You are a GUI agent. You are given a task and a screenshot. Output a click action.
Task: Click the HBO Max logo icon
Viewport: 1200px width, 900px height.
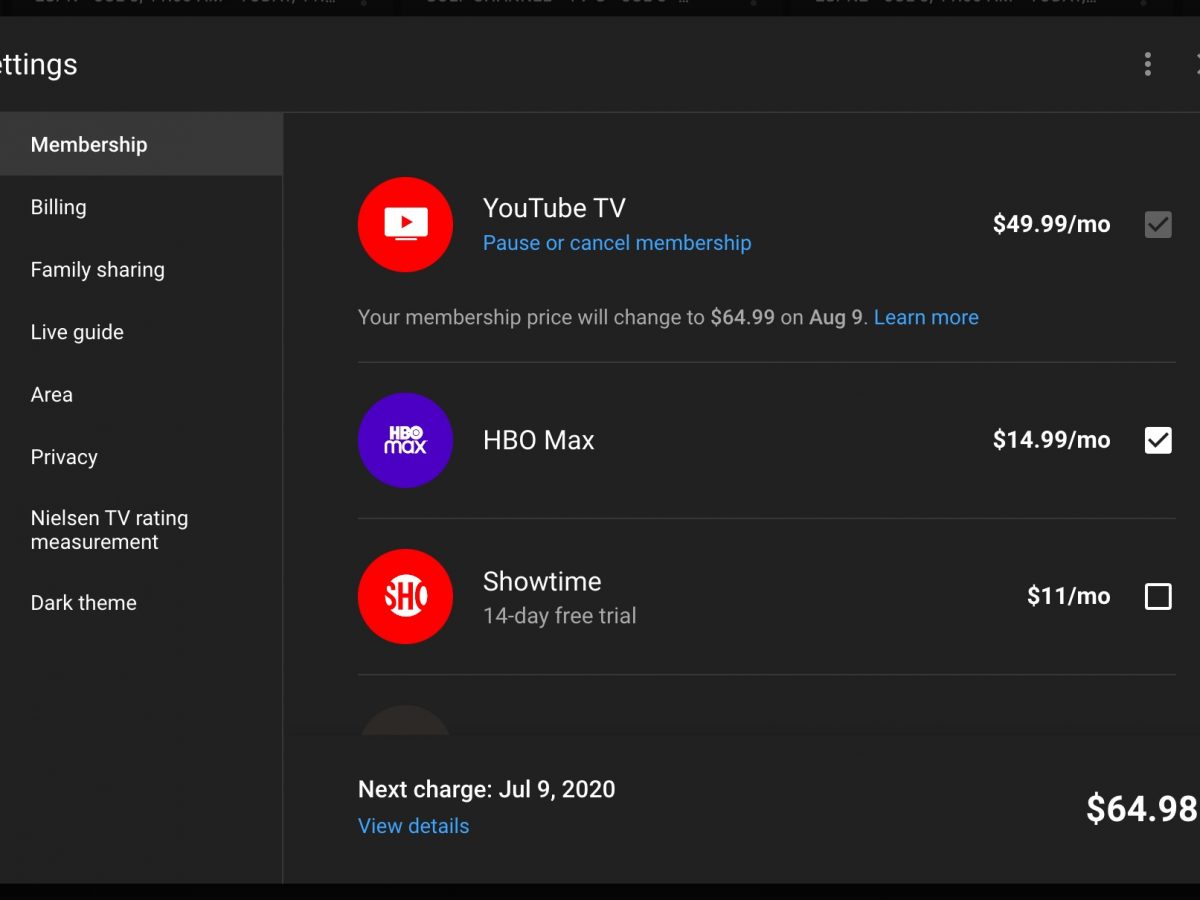[405, 440]
